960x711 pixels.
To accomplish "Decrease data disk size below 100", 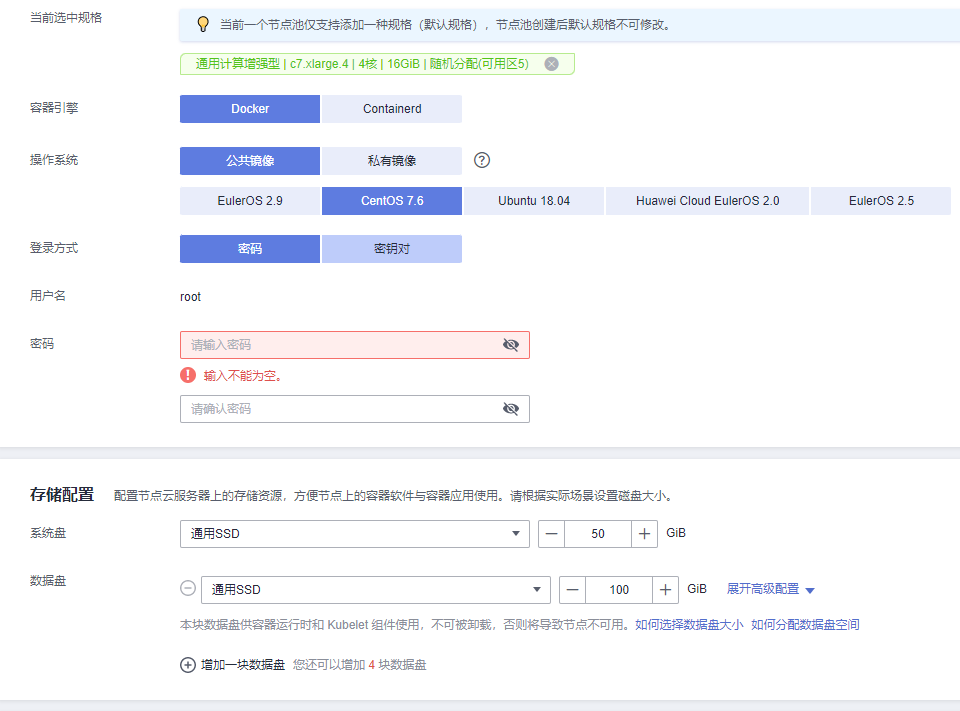I will [x=572, y=590].
